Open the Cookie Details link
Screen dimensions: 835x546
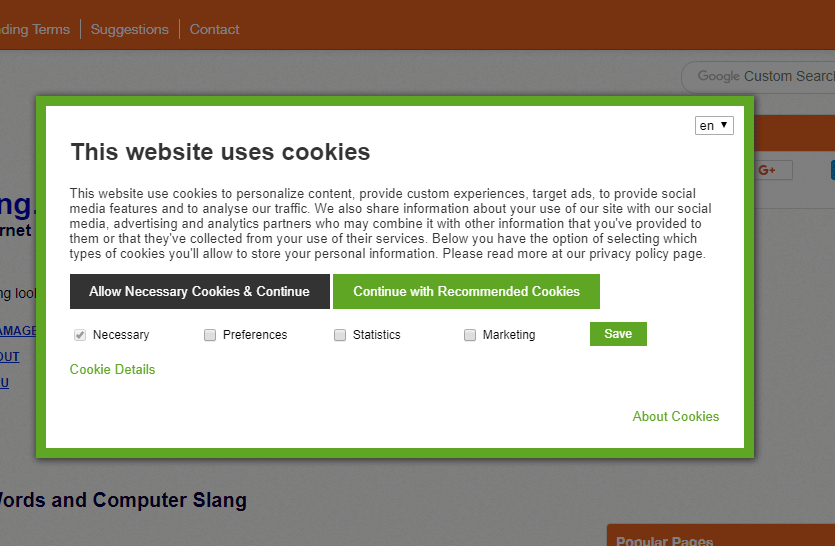[x=112, y=370]
